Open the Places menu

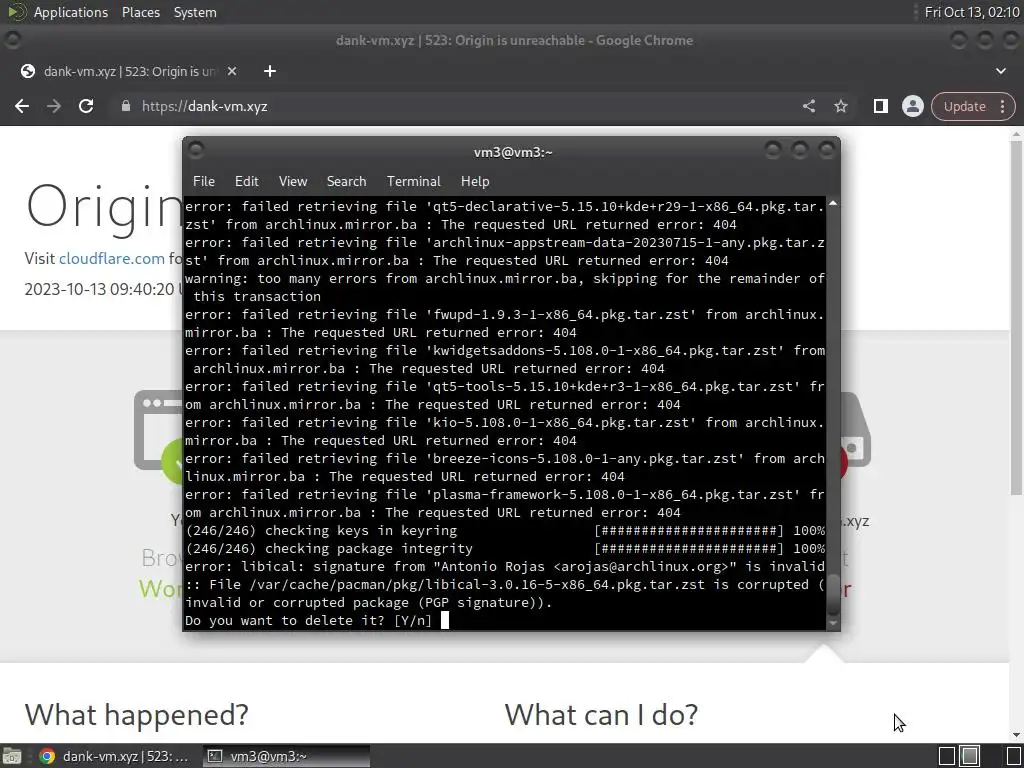click(140, 12)
